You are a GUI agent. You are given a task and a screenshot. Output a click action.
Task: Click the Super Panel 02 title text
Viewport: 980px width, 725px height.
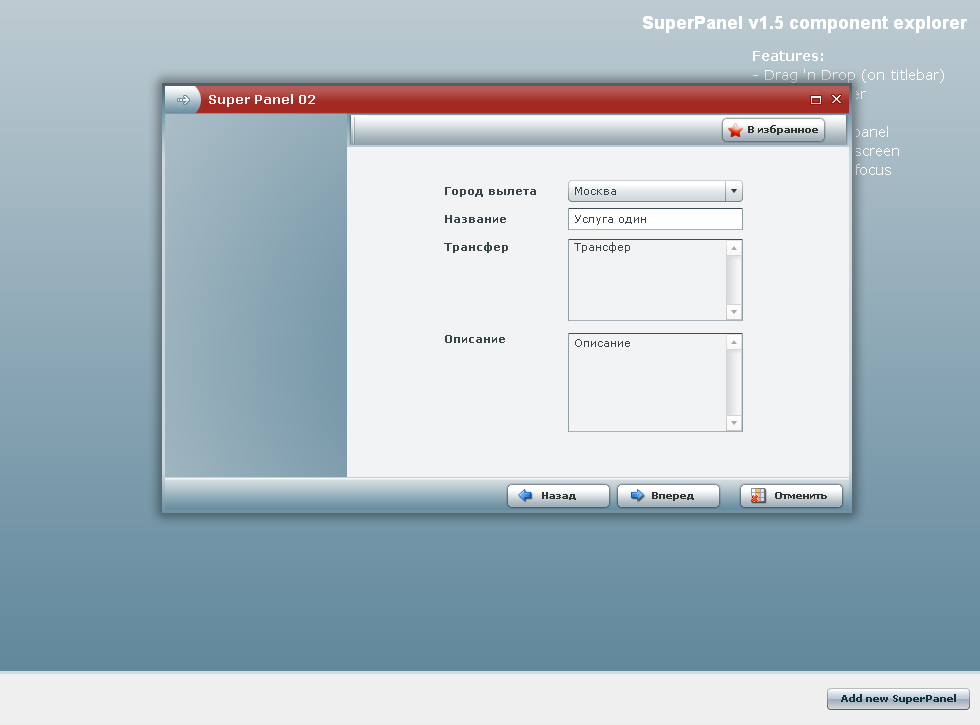(x=262, y=99)
